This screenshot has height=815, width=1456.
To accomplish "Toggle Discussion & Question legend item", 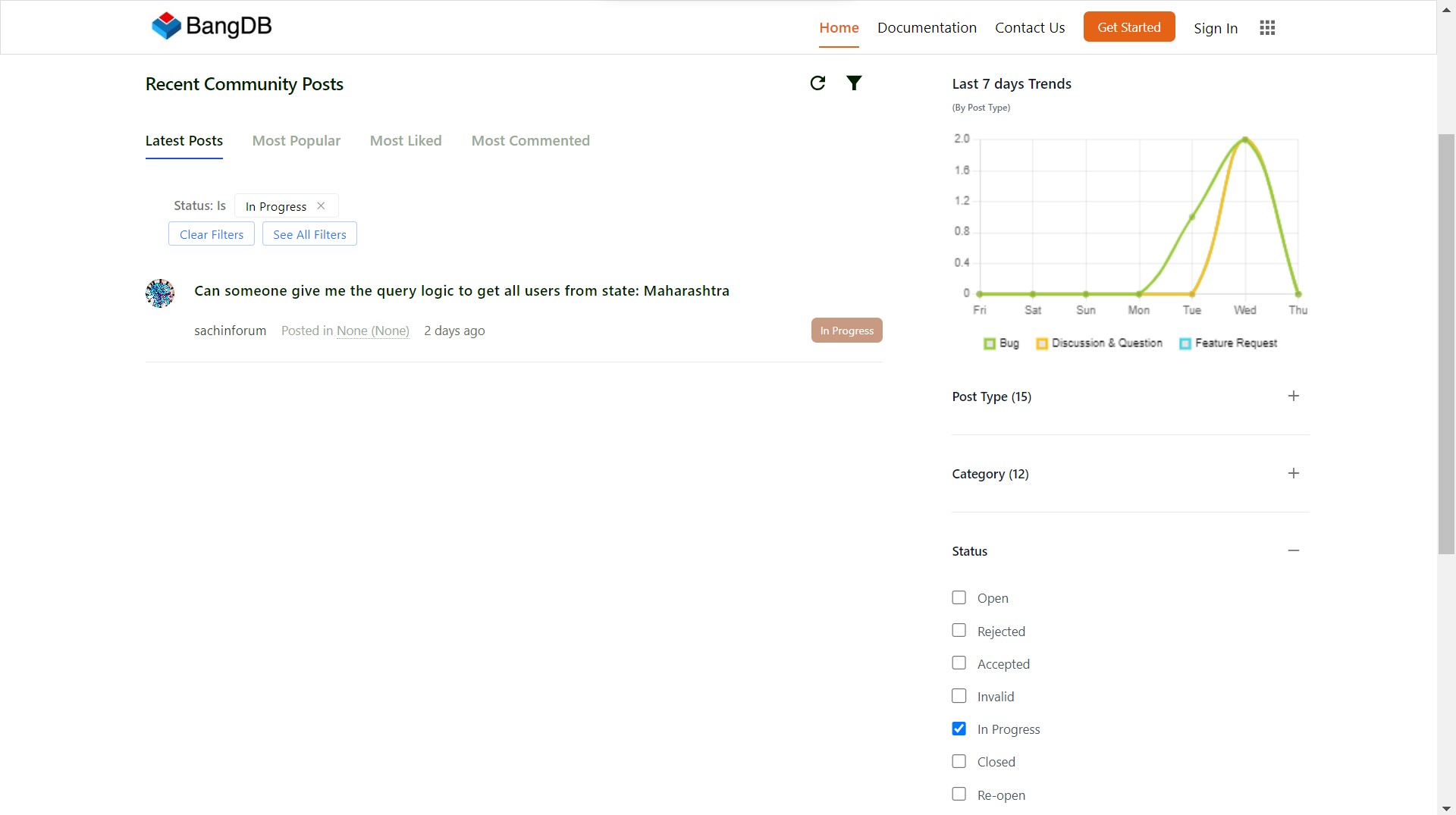I will [1099, 343].
